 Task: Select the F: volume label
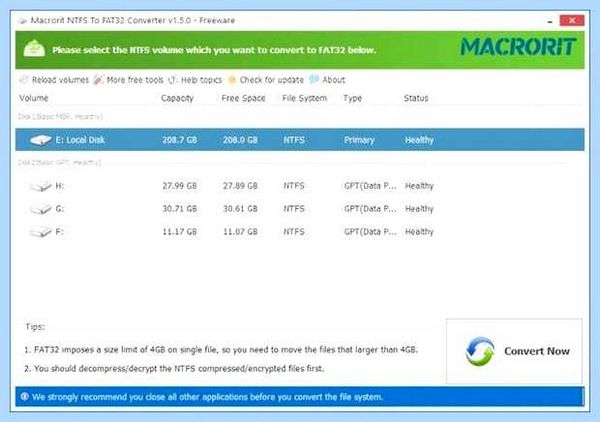click(x=60, y=232)
